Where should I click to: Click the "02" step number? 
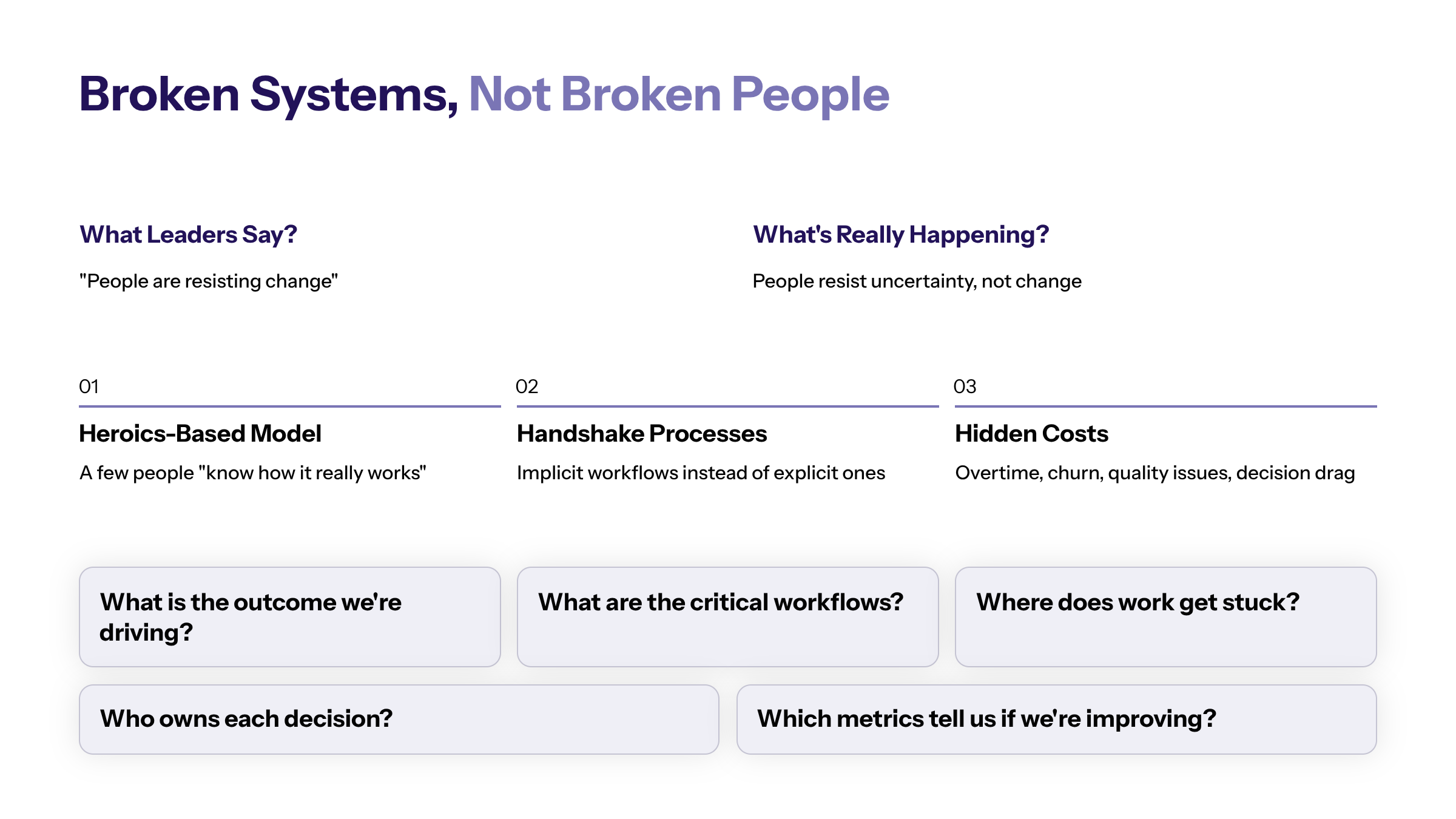tap(527, 386)
